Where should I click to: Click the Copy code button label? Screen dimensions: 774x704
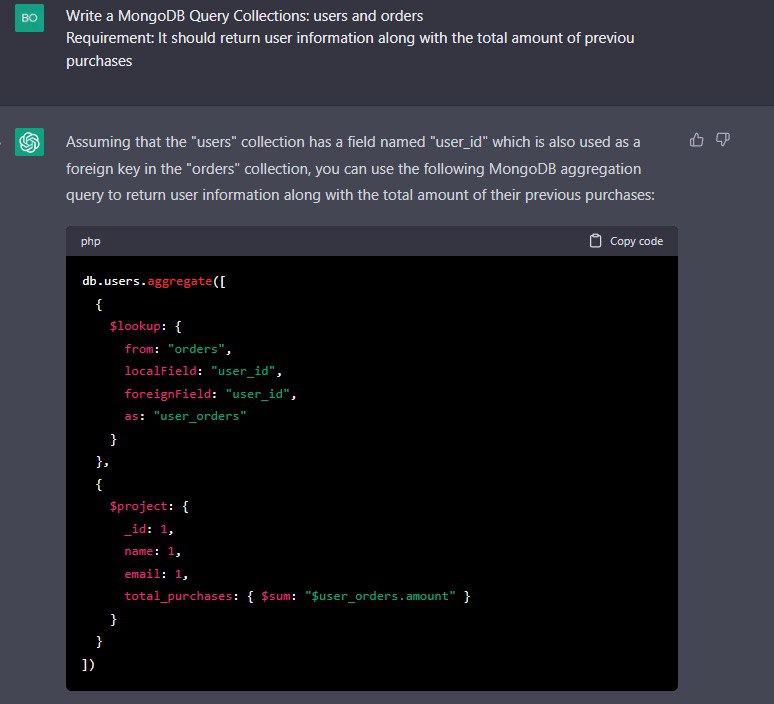coord(636,241)
